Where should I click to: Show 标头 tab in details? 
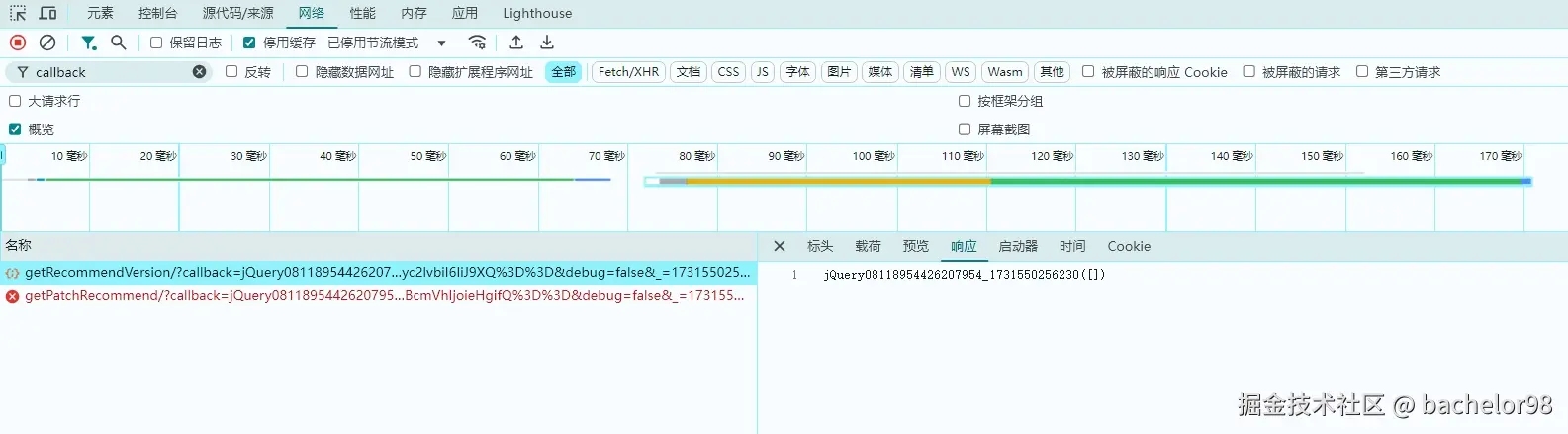(820, 246)
